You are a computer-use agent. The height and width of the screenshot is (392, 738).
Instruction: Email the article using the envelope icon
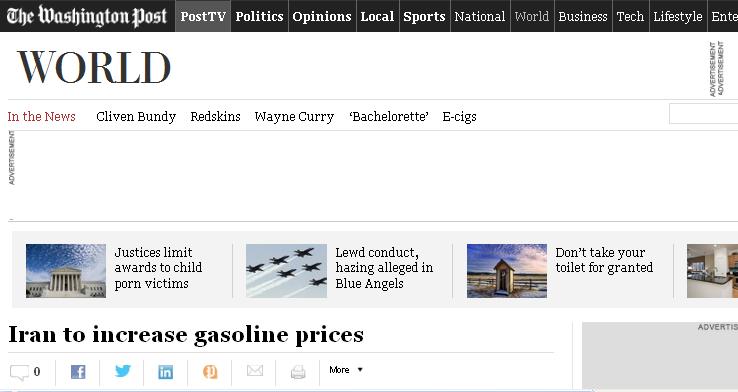[x=255, y=370]
